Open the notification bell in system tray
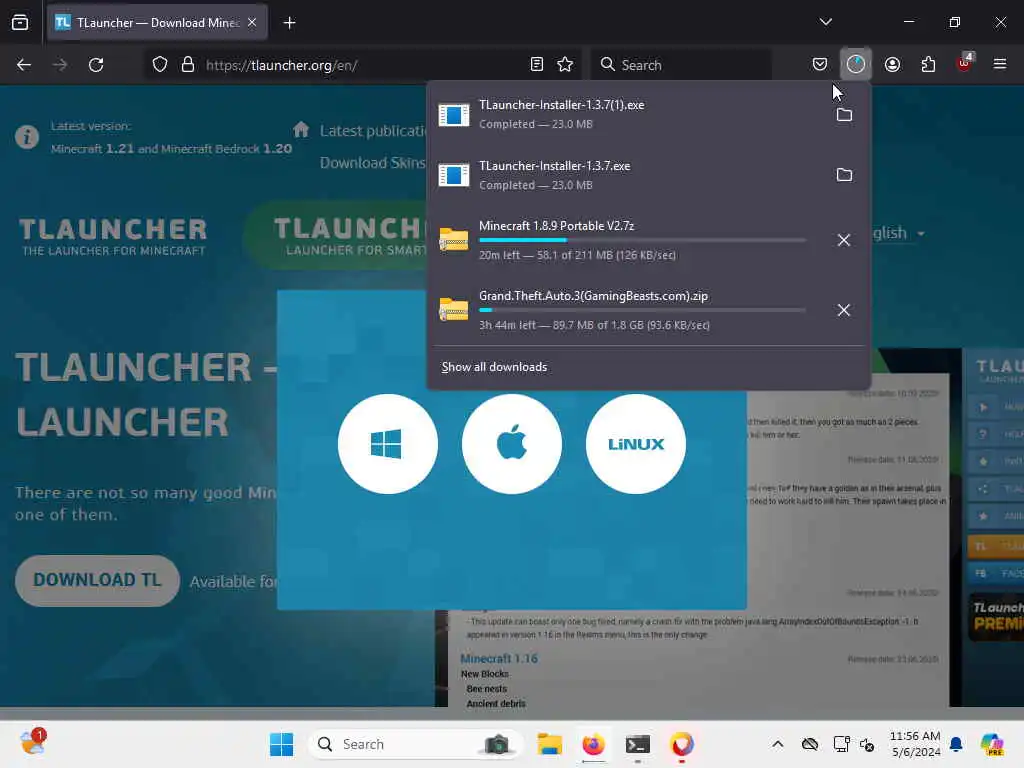The width and height of the screenshot is (1024, 768). (x=956, y=744)
